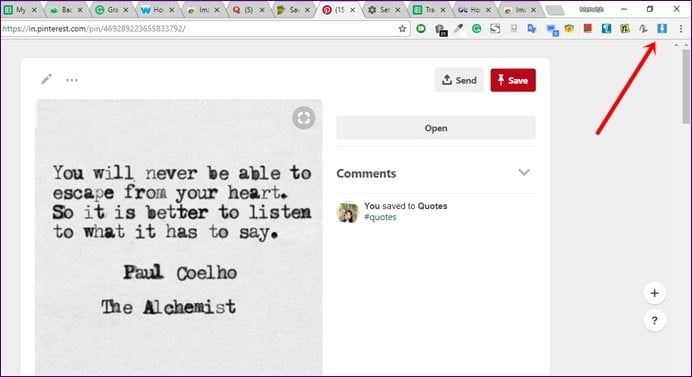Switch to the first 'Ho' tab with the W icon
Image resolution: width=692 pixels, height=377 pixels.
coord(158,9)
